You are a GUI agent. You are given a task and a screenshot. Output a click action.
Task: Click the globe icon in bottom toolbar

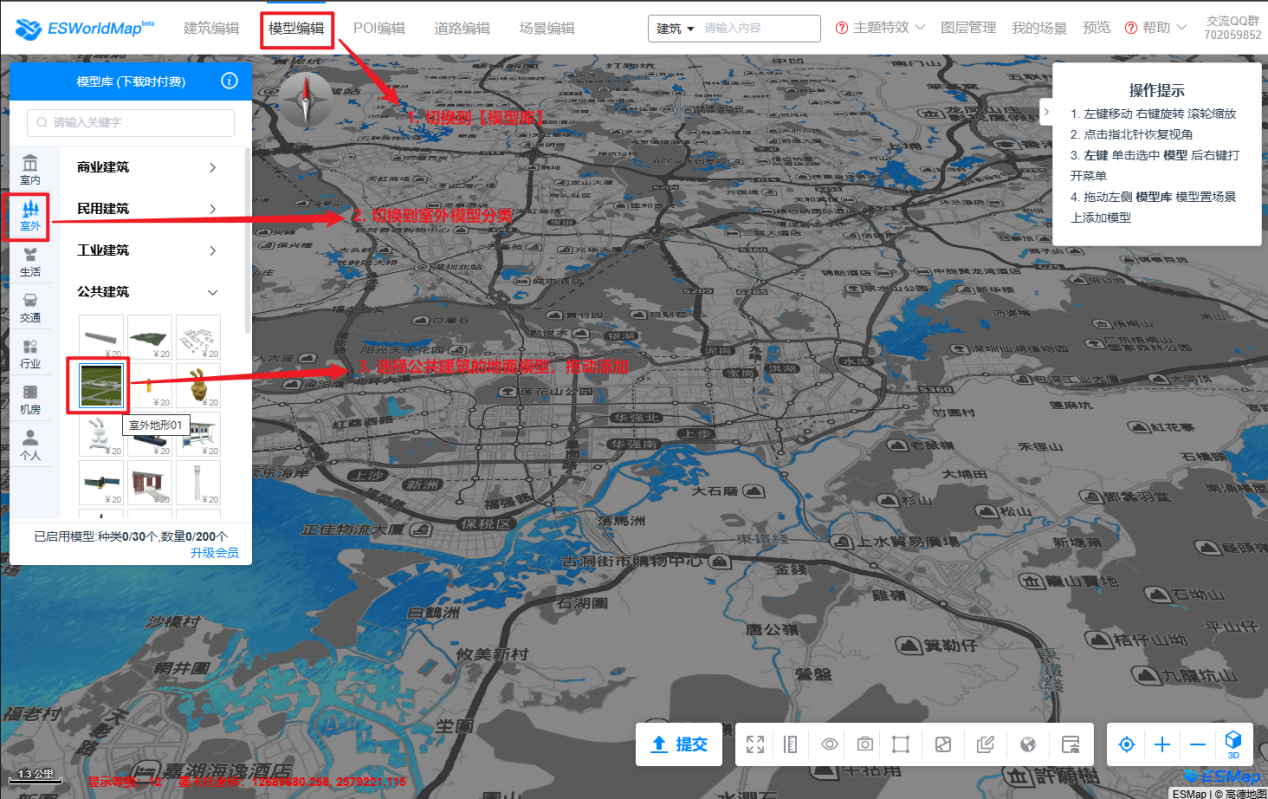tap(1028, 744)
